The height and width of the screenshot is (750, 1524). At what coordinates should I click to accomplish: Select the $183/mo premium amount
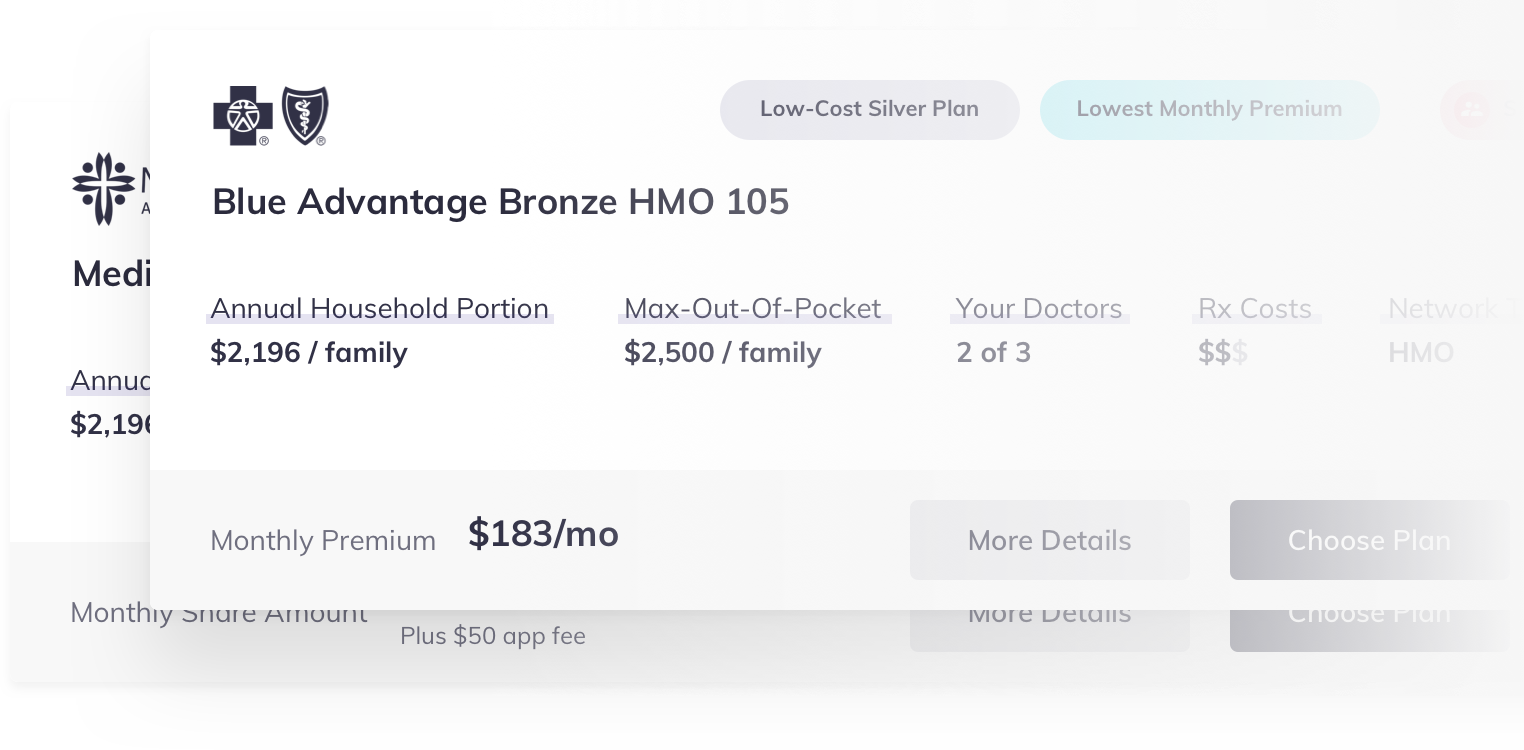pyautogui.click(x=543, y=534)
